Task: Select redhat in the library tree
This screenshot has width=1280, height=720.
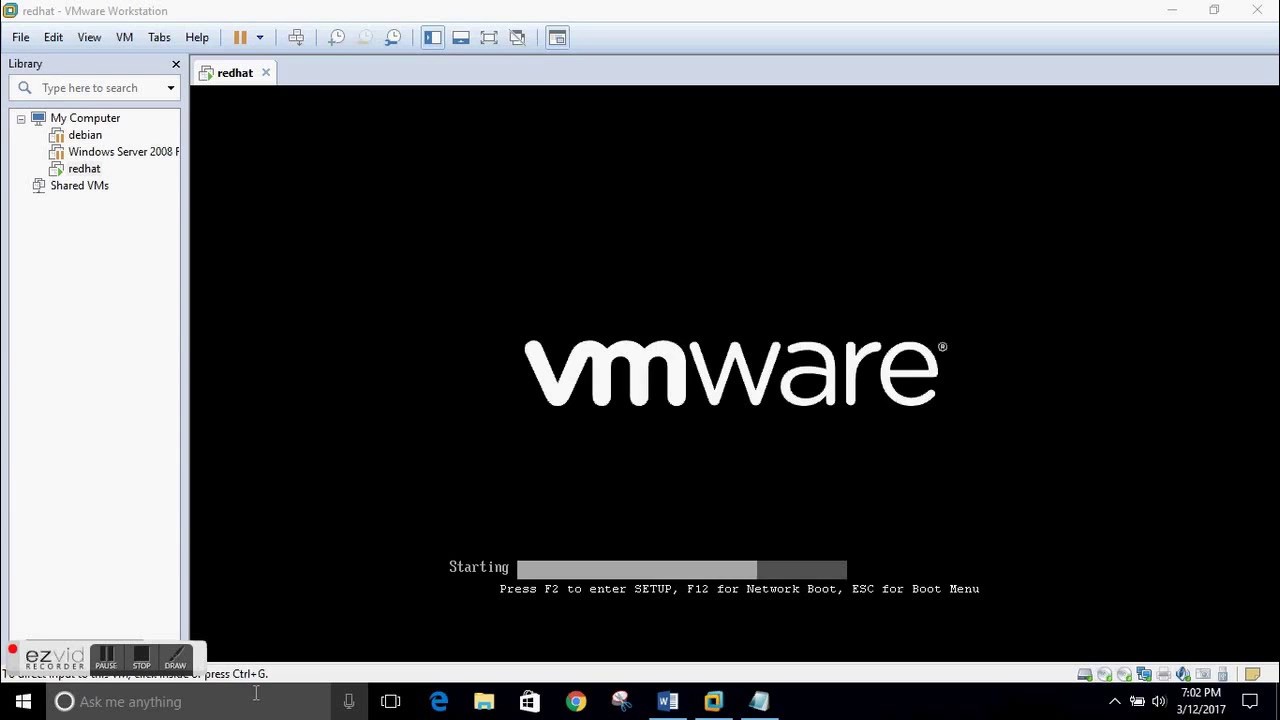Action: tap(84, 169)
